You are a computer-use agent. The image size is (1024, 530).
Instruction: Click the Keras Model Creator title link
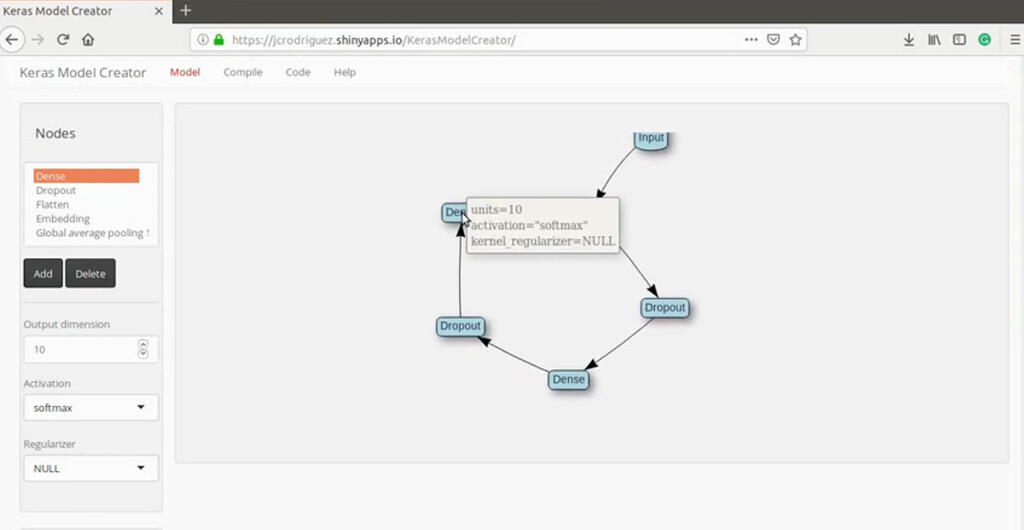(x=83, y=72)
